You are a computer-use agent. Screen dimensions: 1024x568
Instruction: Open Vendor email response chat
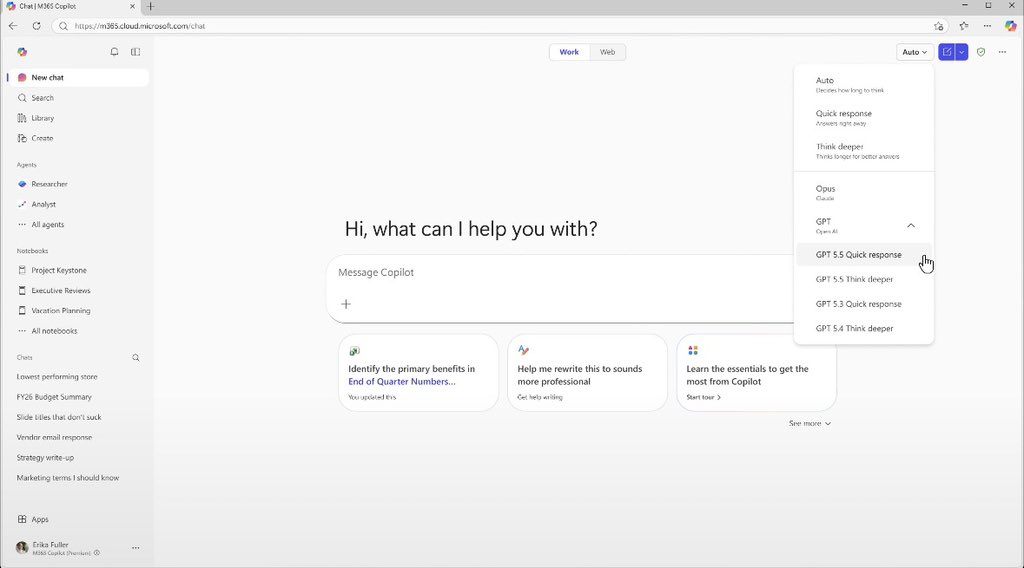tap(54, 437)
